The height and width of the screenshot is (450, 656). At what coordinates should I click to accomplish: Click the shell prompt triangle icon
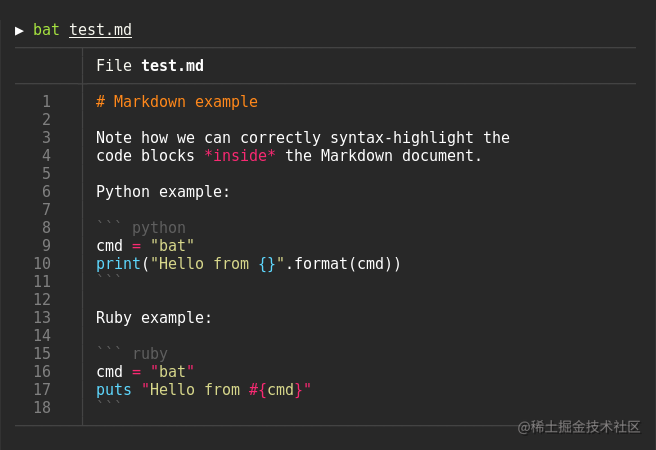[x=19, y=31]
